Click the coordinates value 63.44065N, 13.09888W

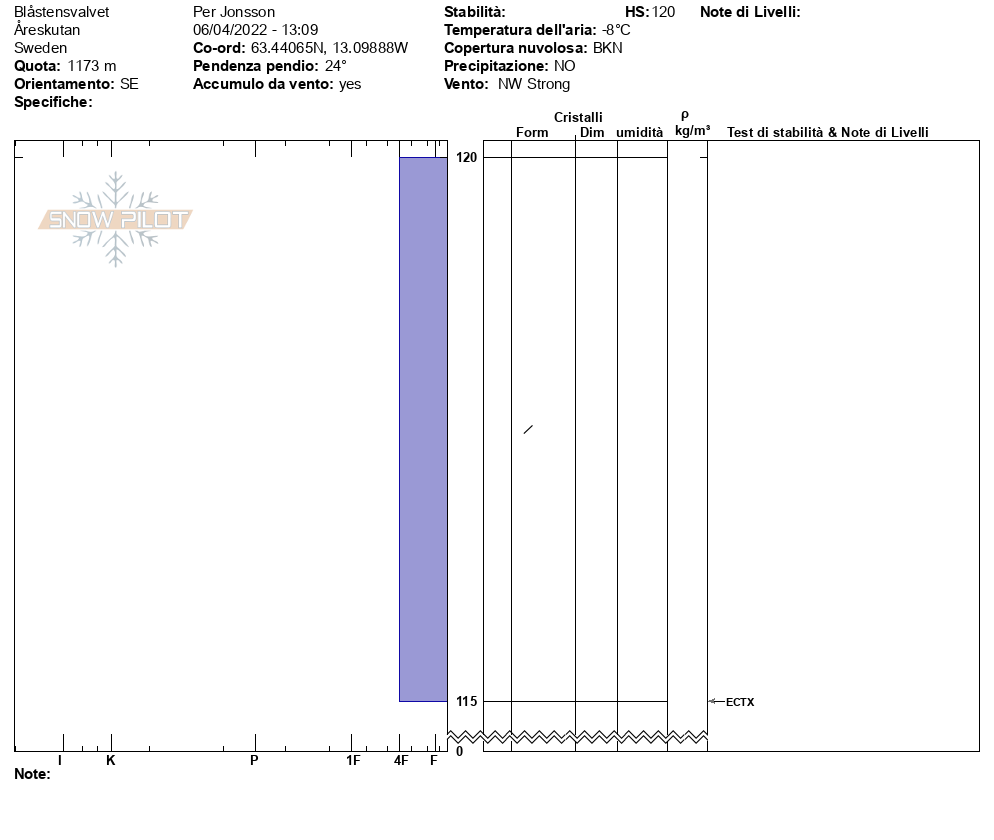[329, 48]
